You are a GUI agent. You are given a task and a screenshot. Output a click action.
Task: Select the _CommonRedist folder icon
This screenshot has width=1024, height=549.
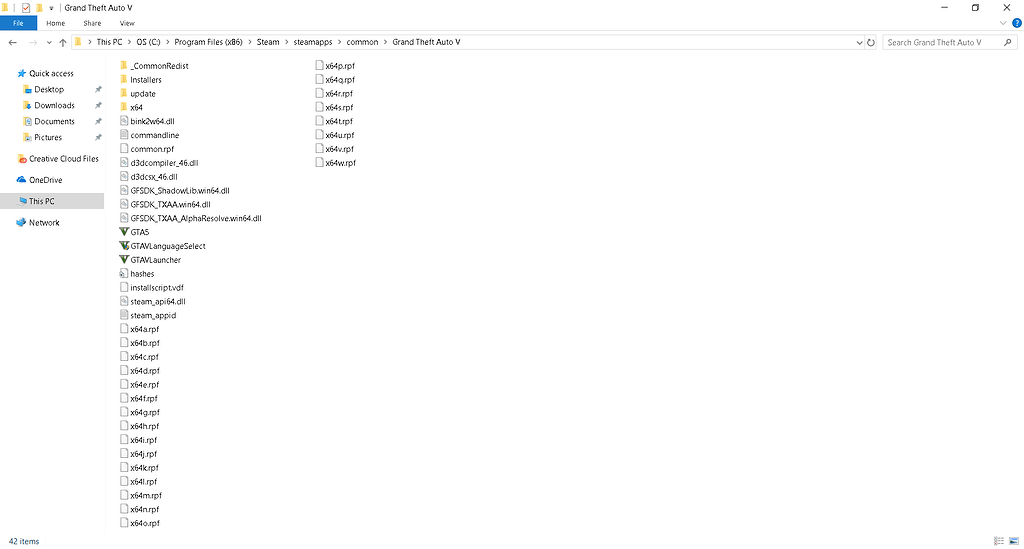[123, 65]
